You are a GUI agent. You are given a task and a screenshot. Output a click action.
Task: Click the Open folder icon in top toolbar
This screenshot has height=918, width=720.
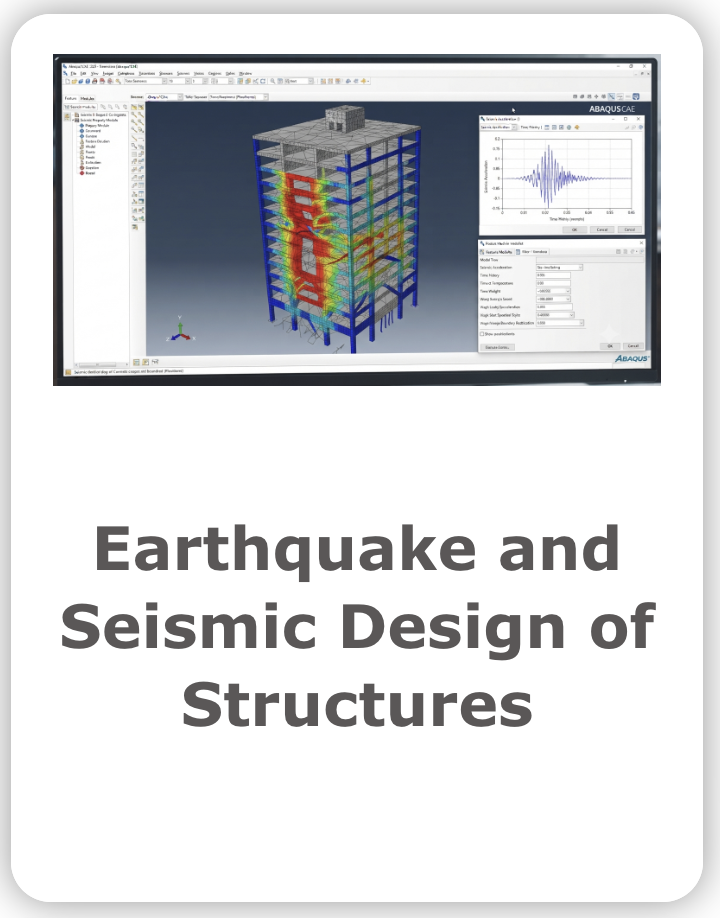(74, 81)
